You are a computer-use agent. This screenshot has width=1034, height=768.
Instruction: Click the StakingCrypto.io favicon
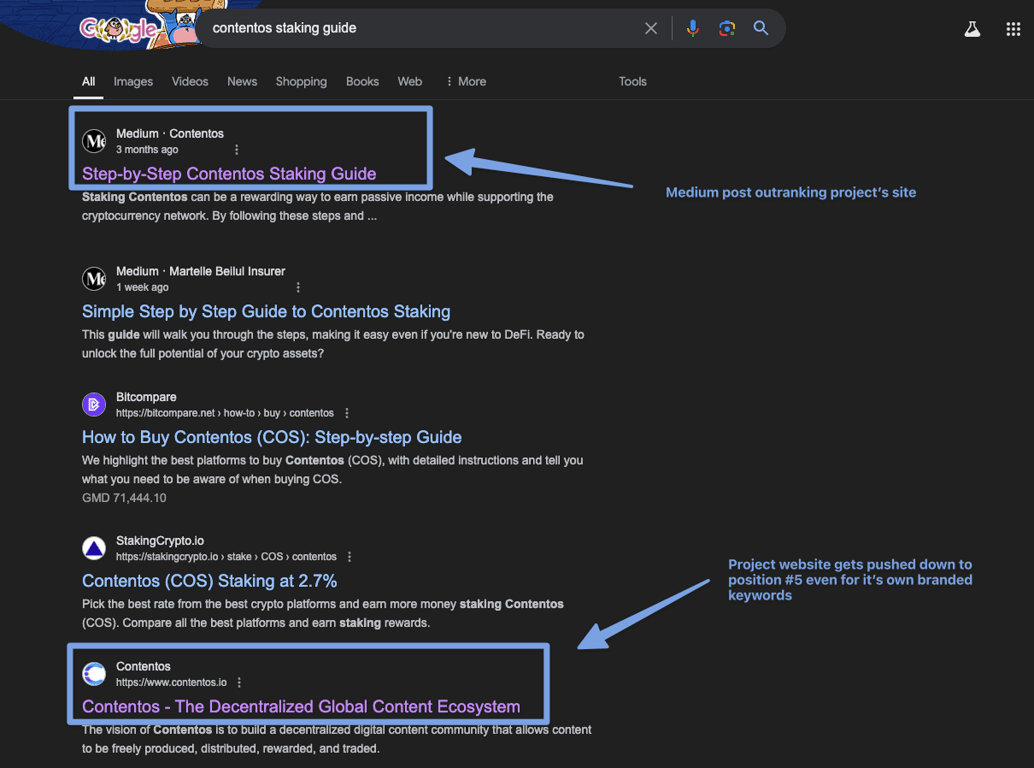[94, 548]
